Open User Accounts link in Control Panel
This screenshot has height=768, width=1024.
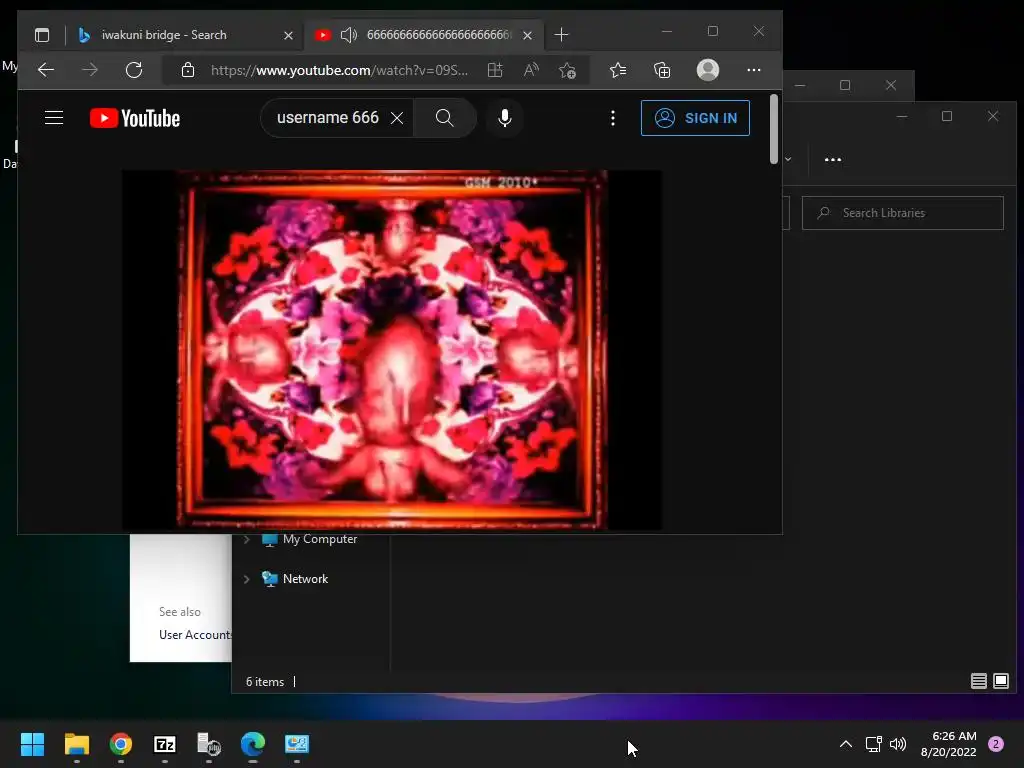tap(195, 635)
